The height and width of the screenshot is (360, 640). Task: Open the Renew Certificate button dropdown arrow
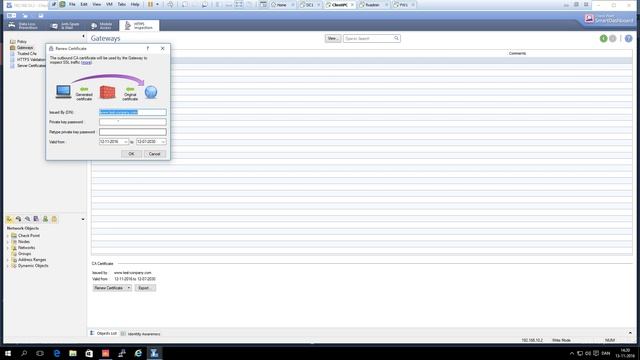click(129, 288)
